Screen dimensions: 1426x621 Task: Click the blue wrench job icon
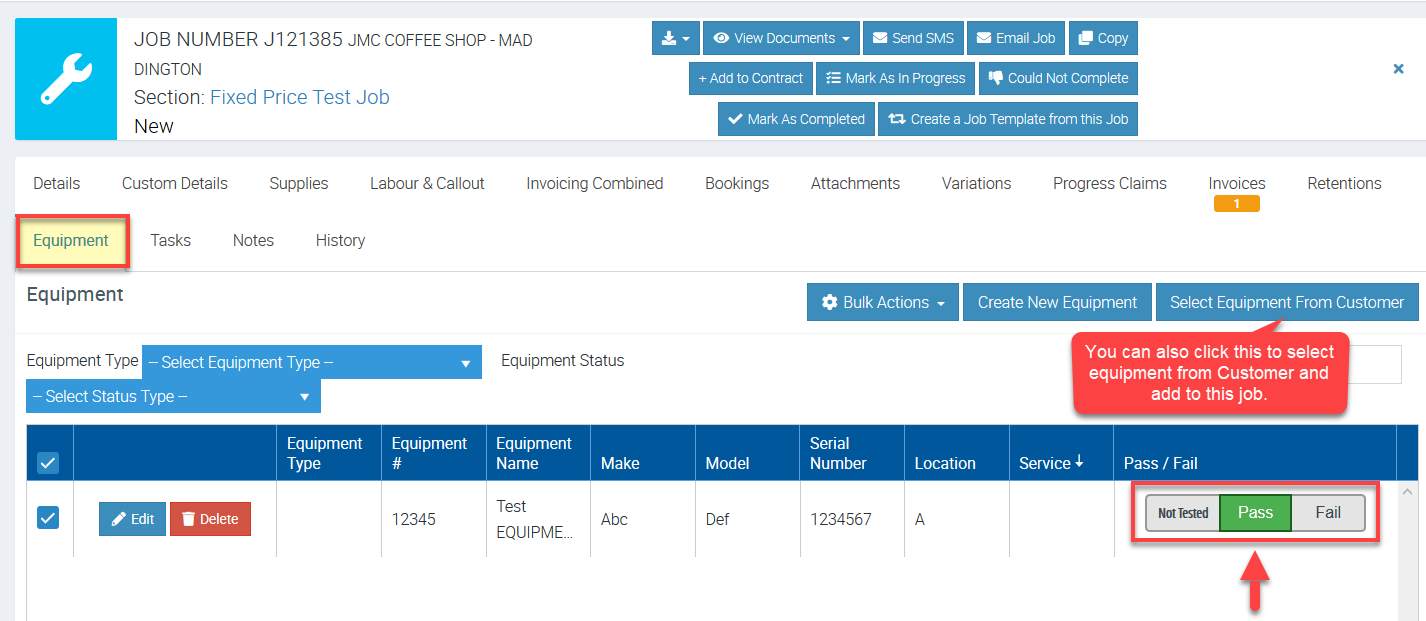point(66,79)
